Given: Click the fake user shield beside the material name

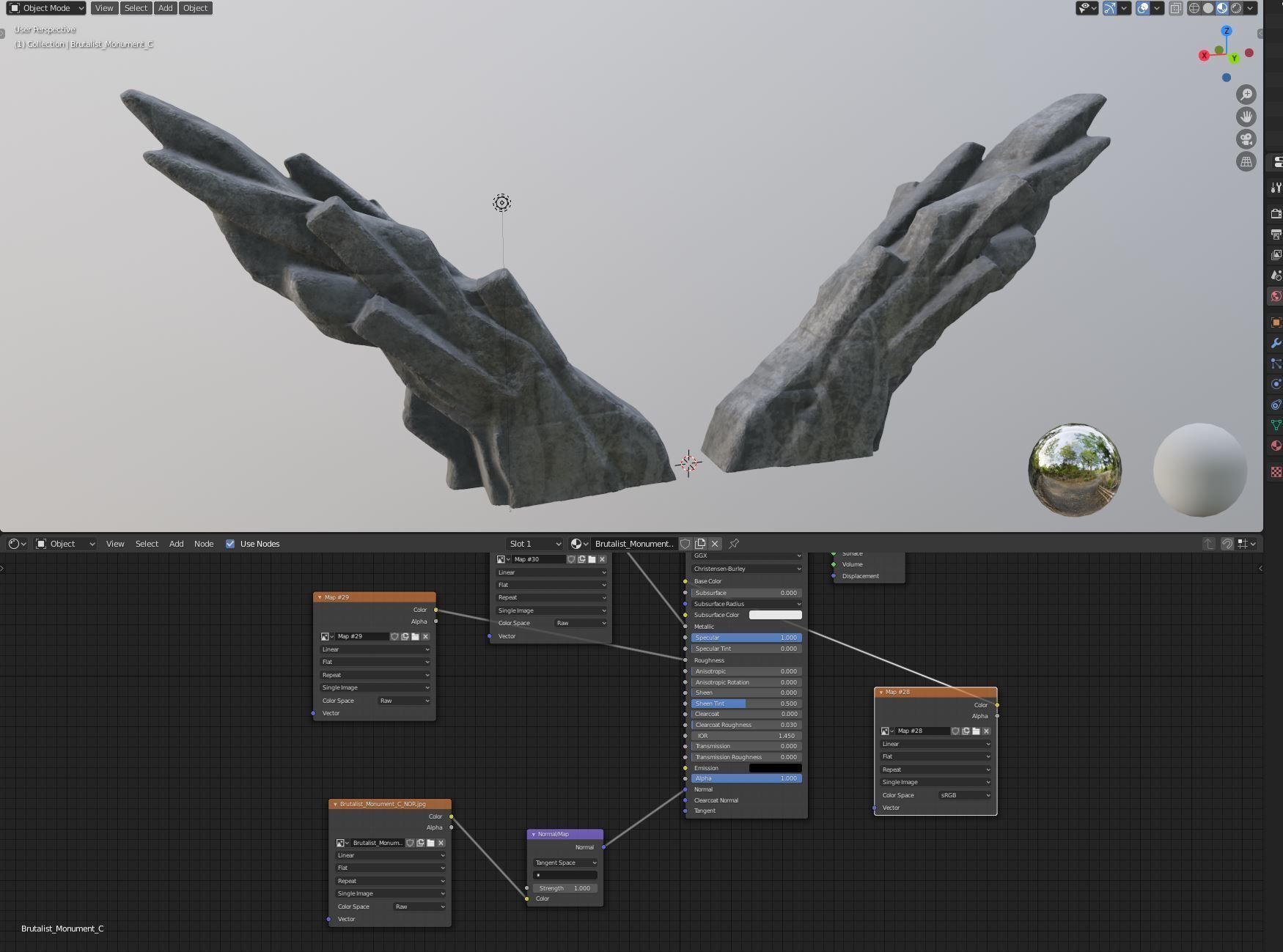Looking at the screenshot, I should click(685, 544).
